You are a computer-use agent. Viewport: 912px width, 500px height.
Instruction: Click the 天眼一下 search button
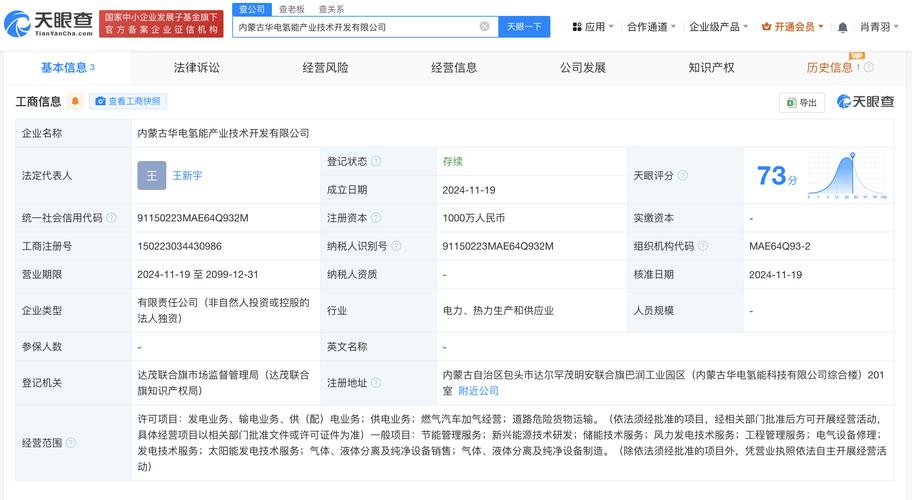tap(524, 27)
